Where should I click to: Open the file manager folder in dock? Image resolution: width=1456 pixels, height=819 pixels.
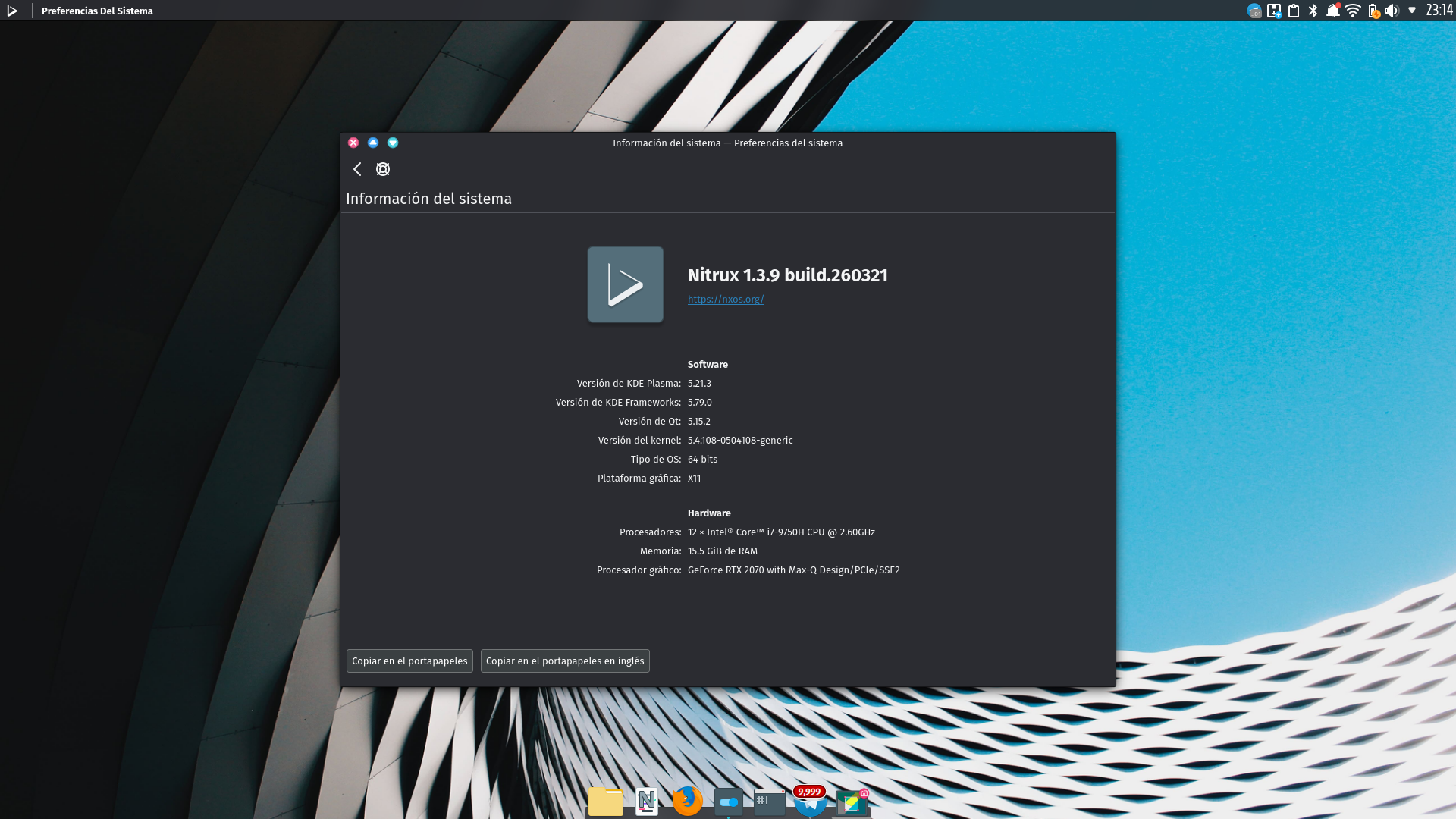pyautogui.click(x=606, y=801)
